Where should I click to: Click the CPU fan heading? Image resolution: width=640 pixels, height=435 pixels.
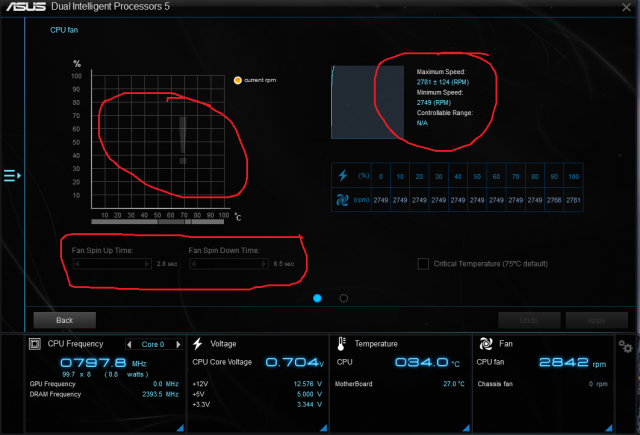pyautogui.click(x=64, y=30)
